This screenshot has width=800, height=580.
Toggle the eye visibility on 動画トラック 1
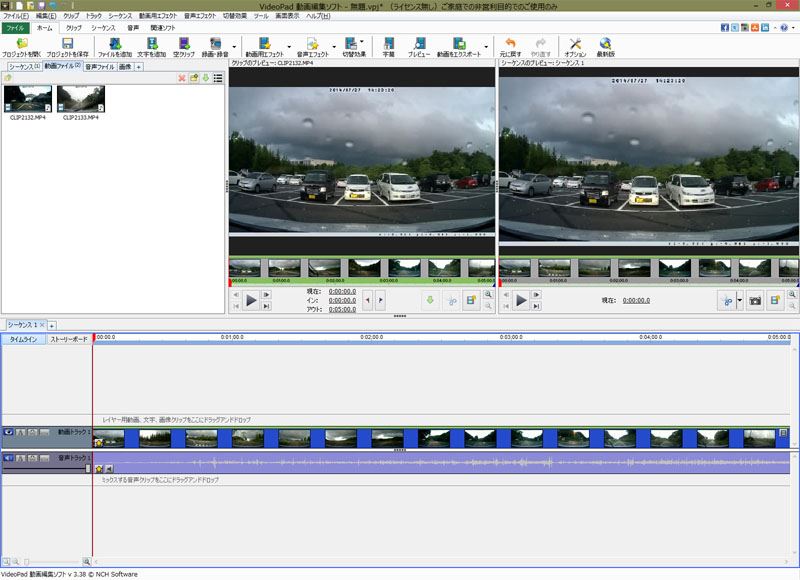tap(8, 432)
